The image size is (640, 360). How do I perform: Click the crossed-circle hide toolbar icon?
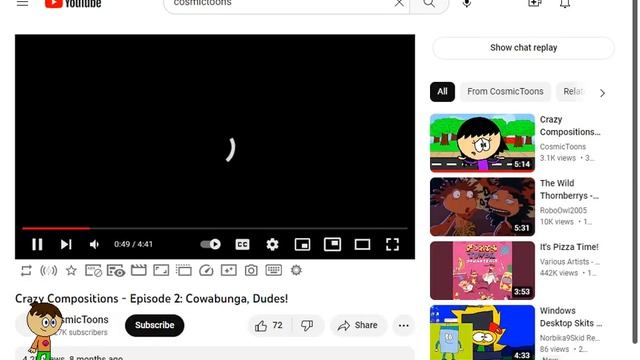[93, 271]
